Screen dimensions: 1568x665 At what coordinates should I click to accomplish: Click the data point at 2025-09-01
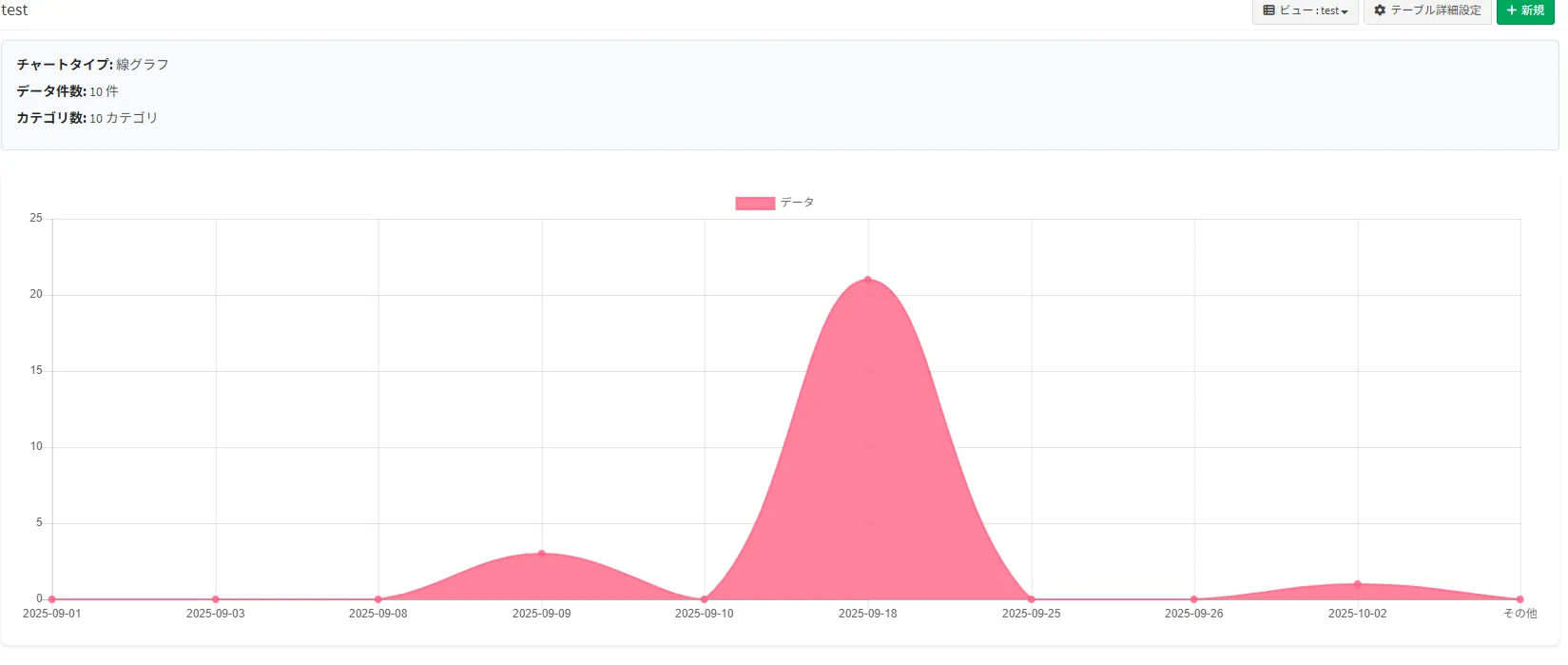(x=52, y=599)
